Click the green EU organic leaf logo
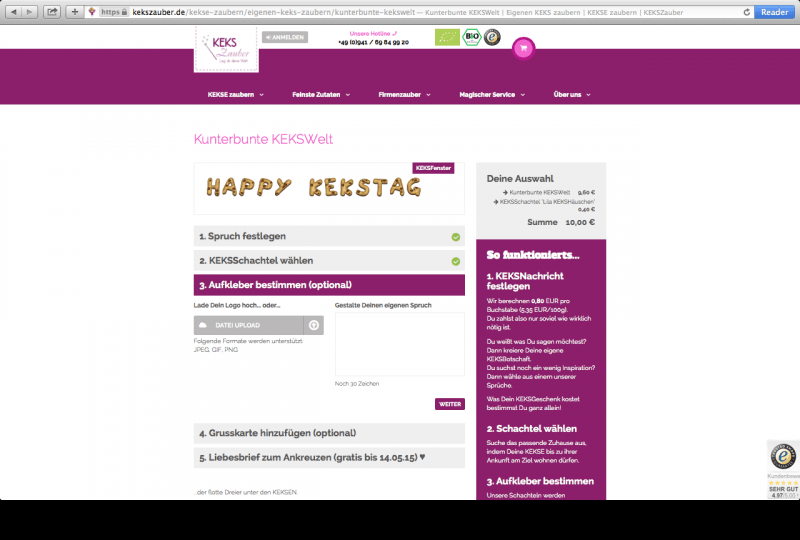This screenshot has height=540, width=800. point(447,37)
